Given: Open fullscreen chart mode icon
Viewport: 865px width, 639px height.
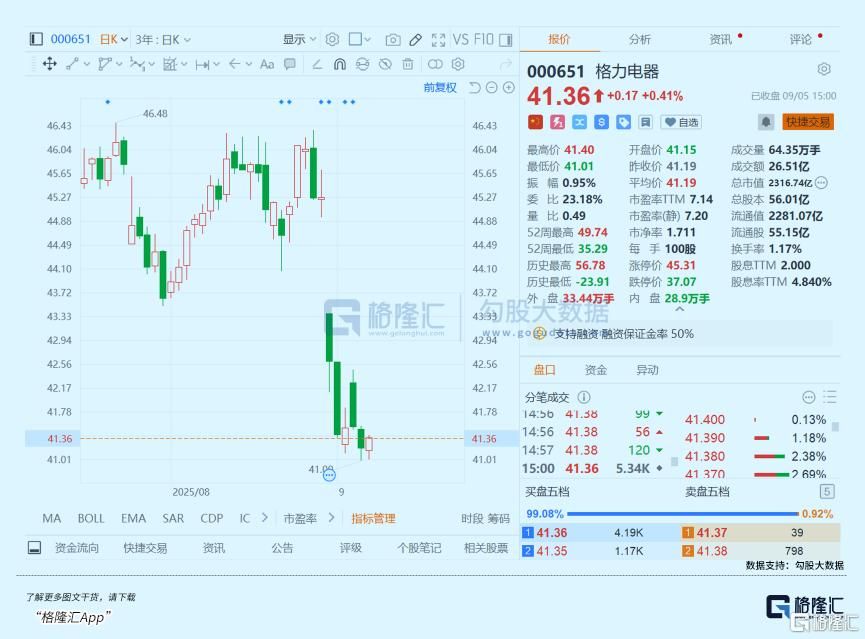Looking at the screenshot, I should (438, 40).
